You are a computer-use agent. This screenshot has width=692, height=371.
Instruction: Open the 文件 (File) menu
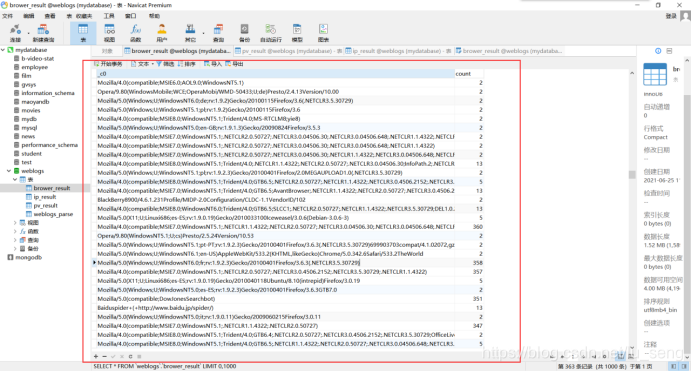click(x=8, y=16)
